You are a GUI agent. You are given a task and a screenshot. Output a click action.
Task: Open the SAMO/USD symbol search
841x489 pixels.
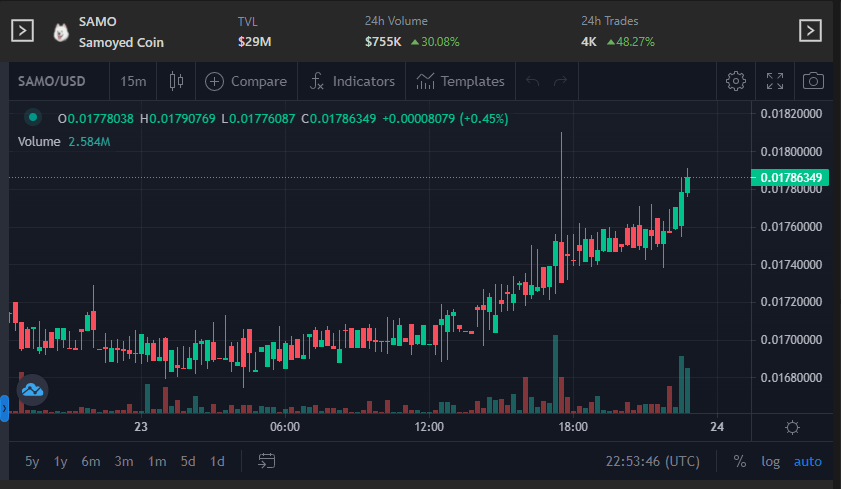pos(51,82)
